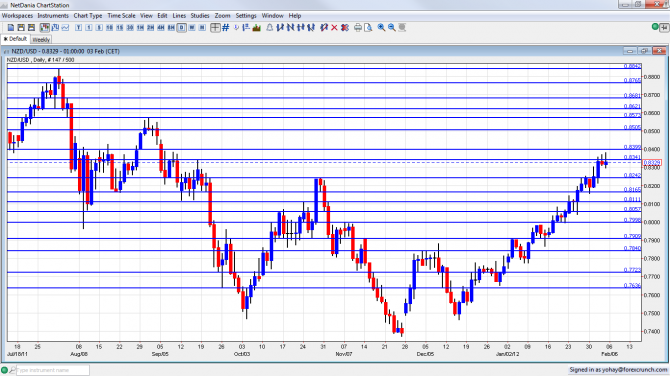
Task: Click the signed-in account text in status bar
Action: pos(618,370)
